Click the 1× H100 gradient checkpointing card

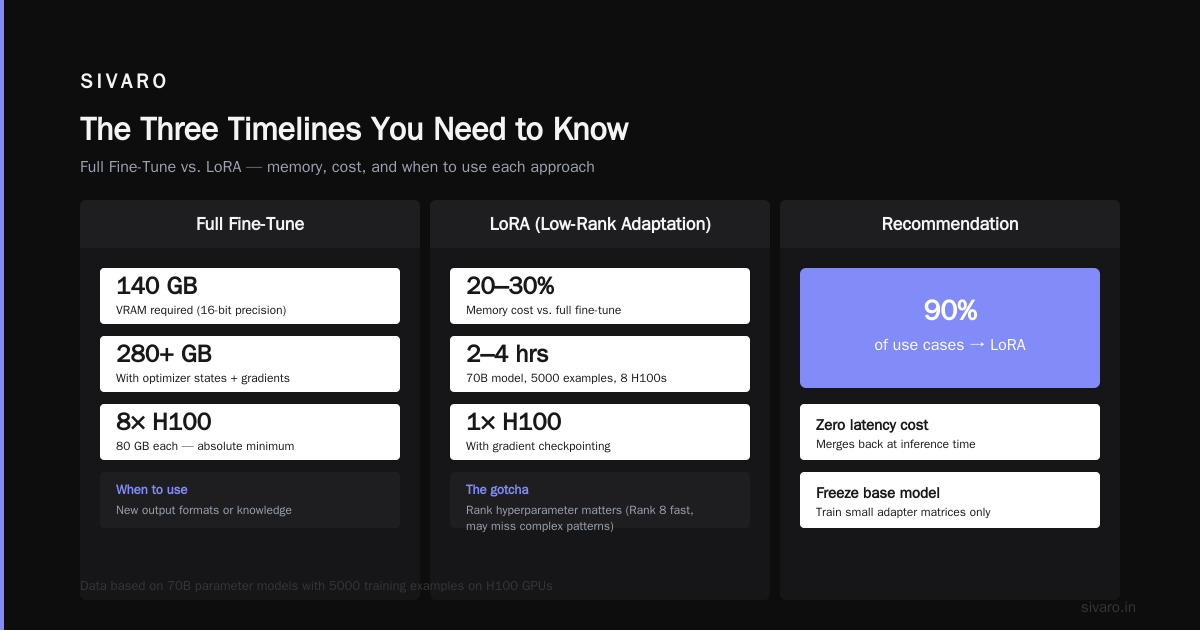(x=600, y=432)
